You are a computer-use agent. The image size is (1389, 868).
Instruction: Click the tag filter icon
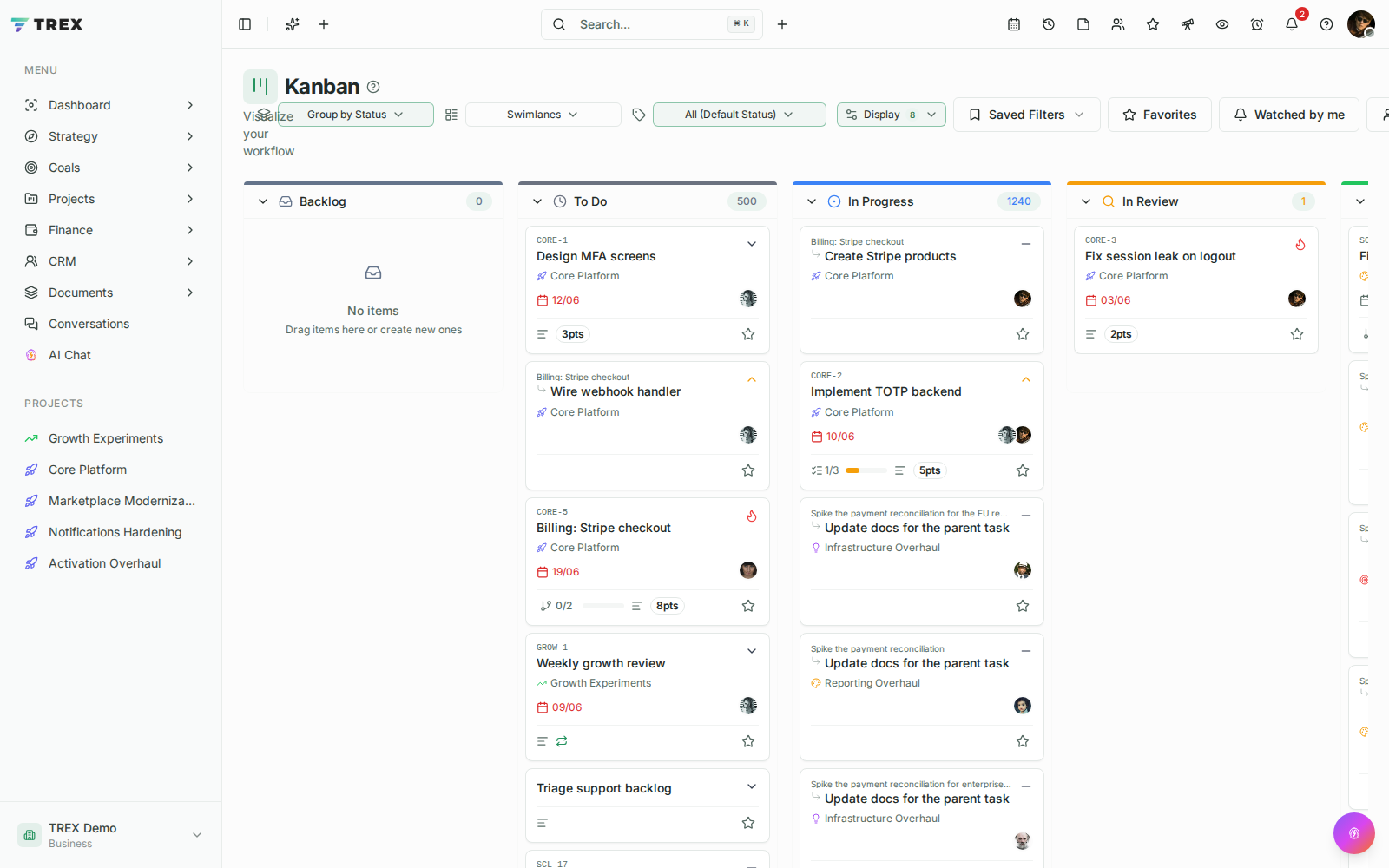[x=639, y=115]
